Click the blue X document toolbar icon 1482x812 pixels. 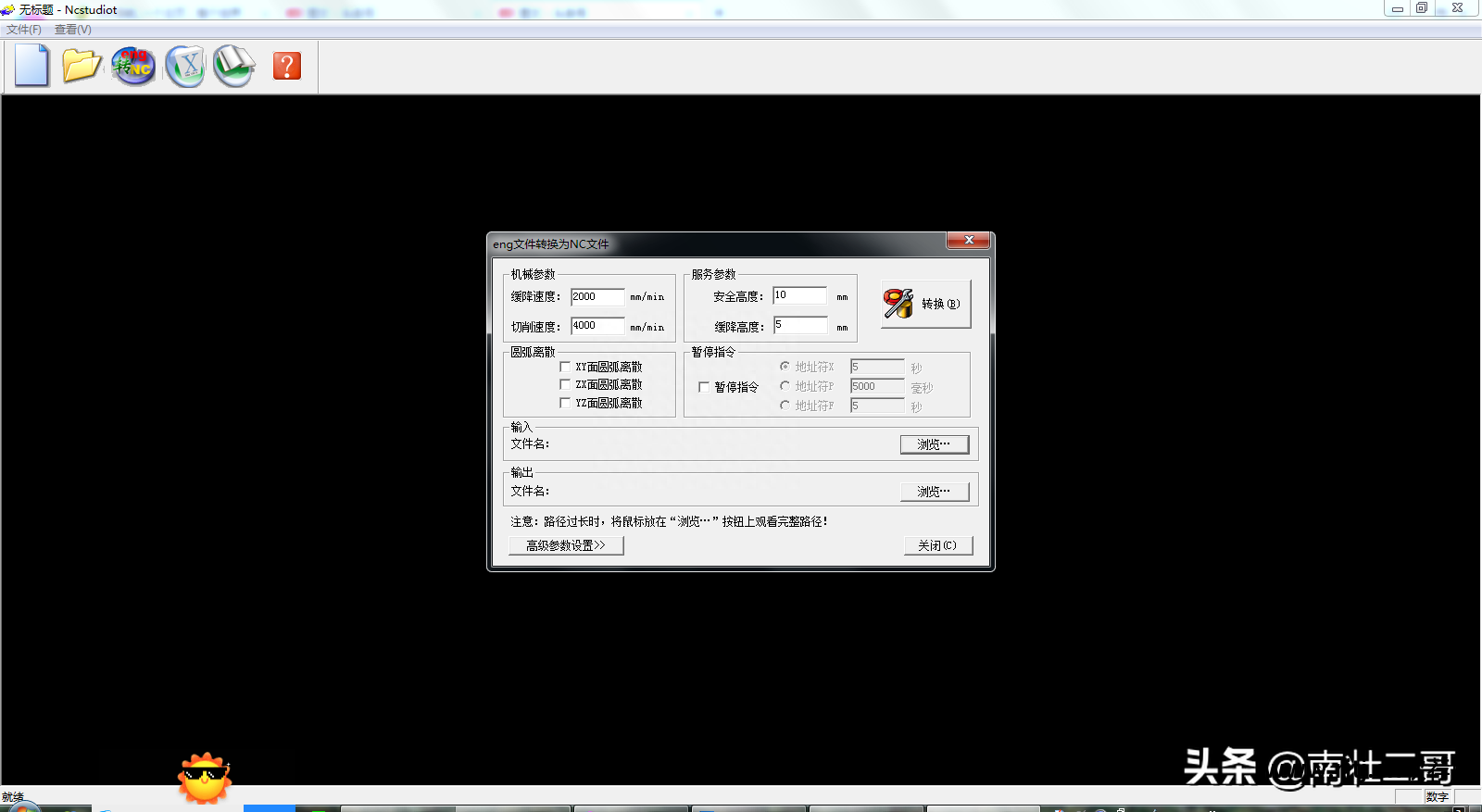(186, 66)
